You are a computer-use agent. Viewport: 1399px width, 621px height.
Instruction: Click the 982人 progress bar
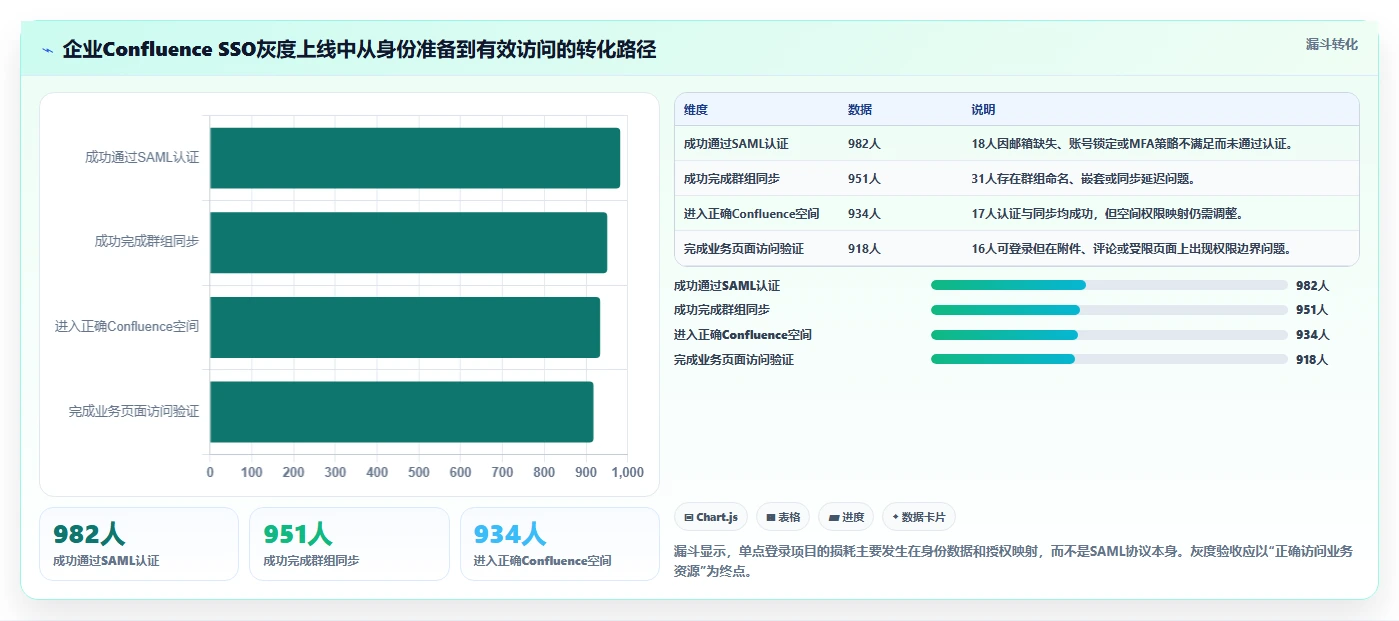[1109, 285]
